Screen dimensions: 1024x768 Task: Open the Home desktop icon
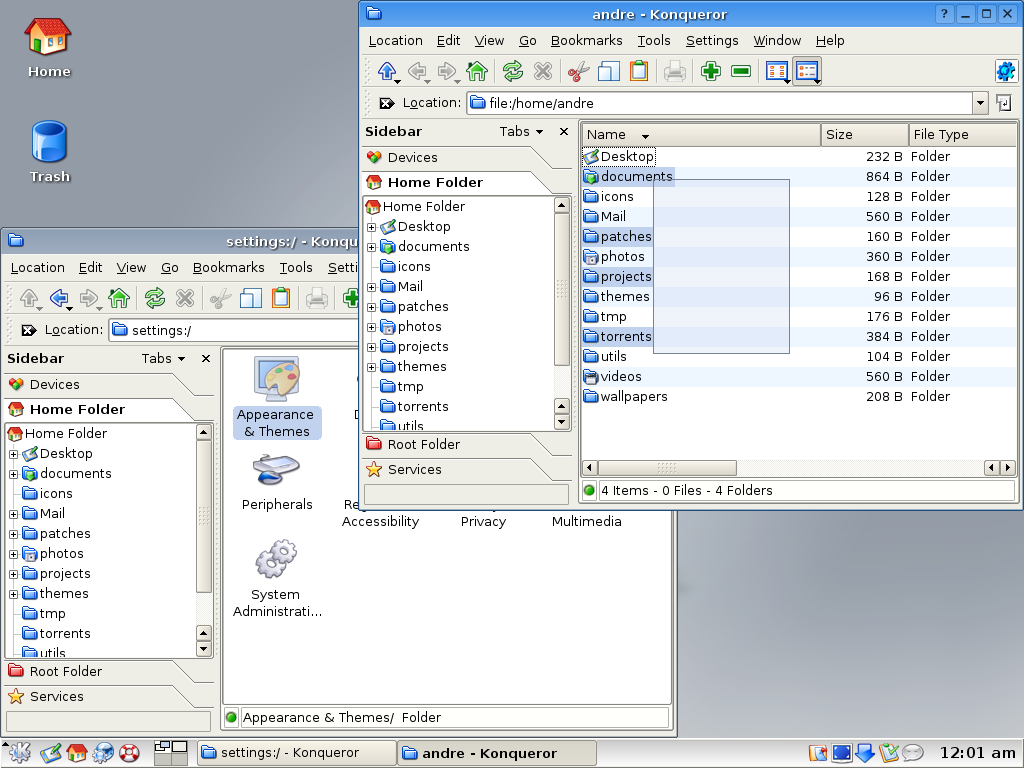48,47
